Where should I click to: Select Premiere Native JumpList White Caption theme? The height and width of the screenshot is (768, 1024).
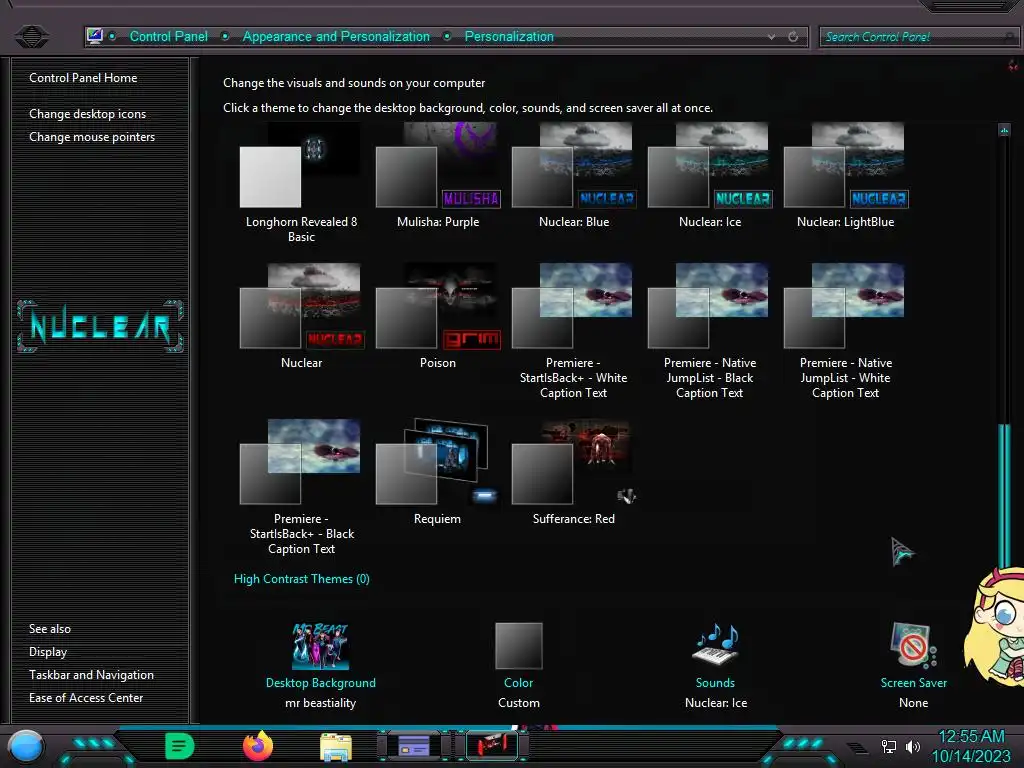(x=846, y=332)
